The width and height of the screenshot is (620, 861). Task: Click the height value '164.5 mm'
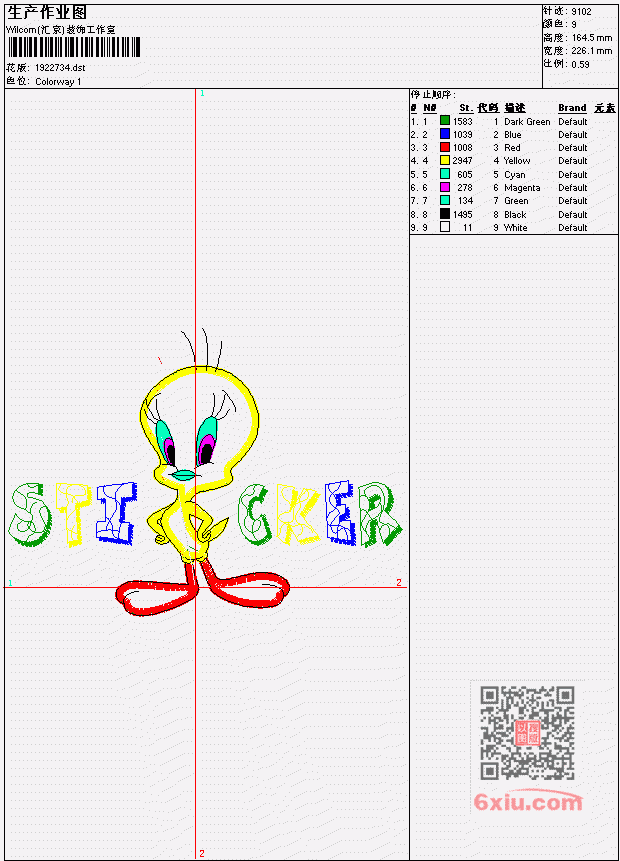tap(591, 38)
